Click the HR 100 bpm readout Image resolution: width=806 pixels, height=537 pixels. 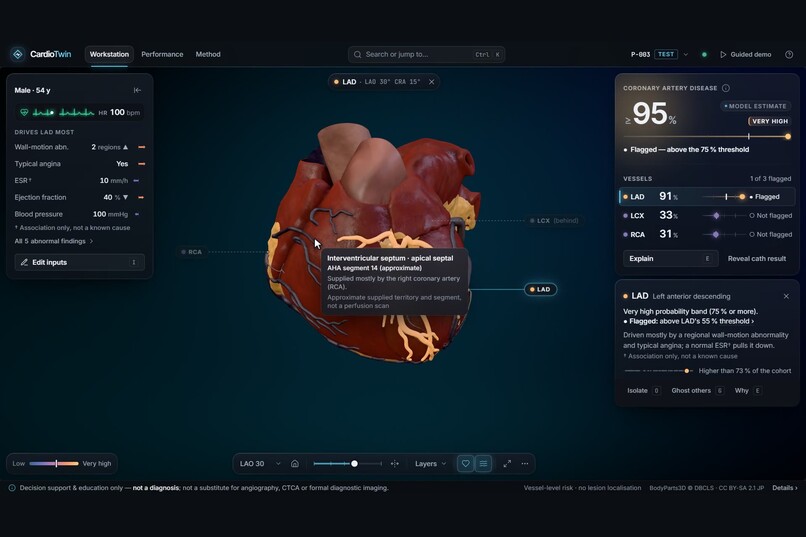coord(119,112)
